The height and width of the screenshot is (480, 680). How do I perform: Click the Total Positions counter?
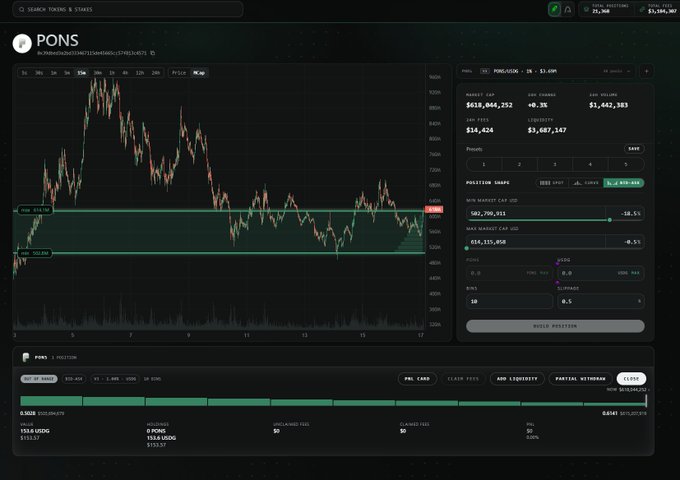point(606,9)
